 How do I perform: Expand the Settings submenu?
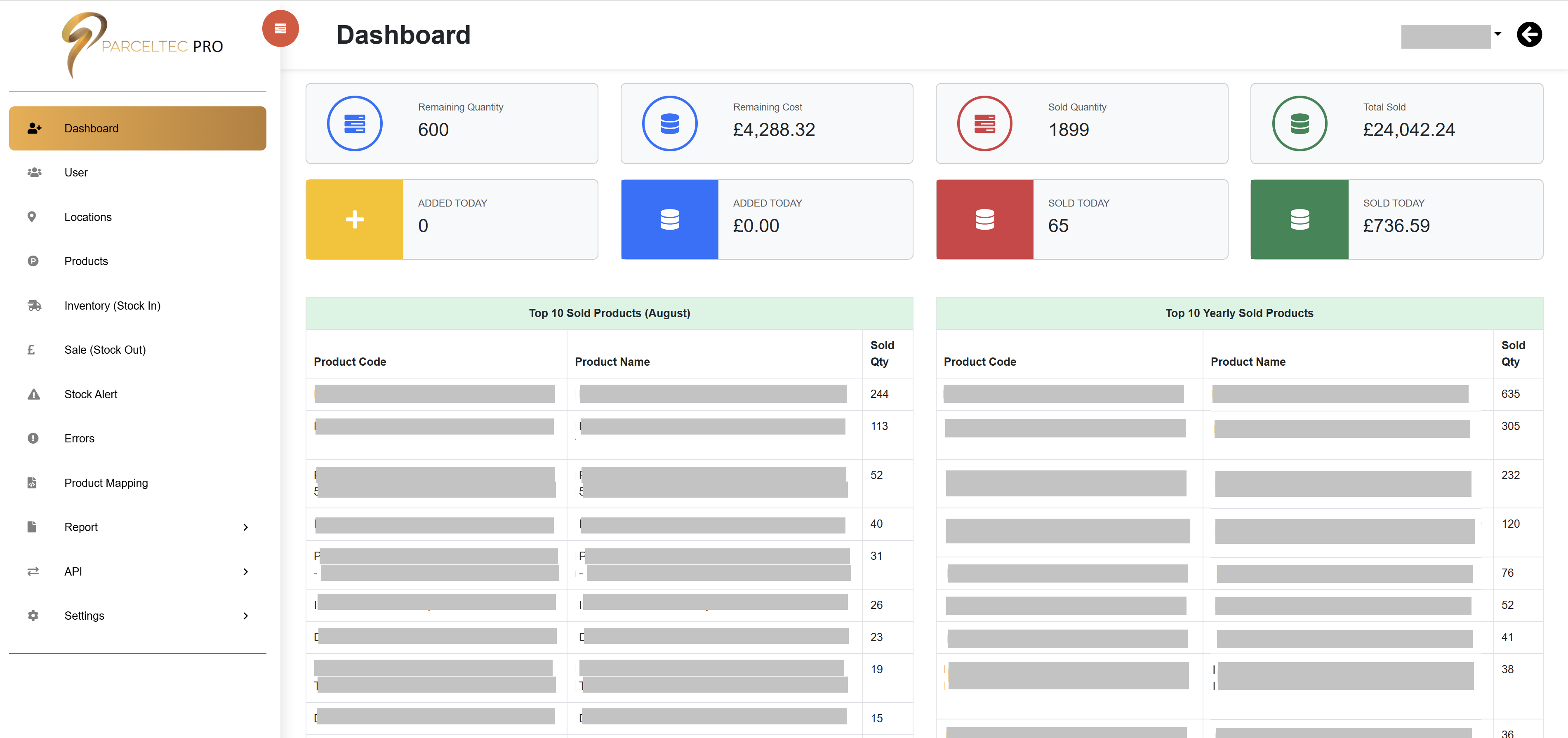tap(246, 615)
